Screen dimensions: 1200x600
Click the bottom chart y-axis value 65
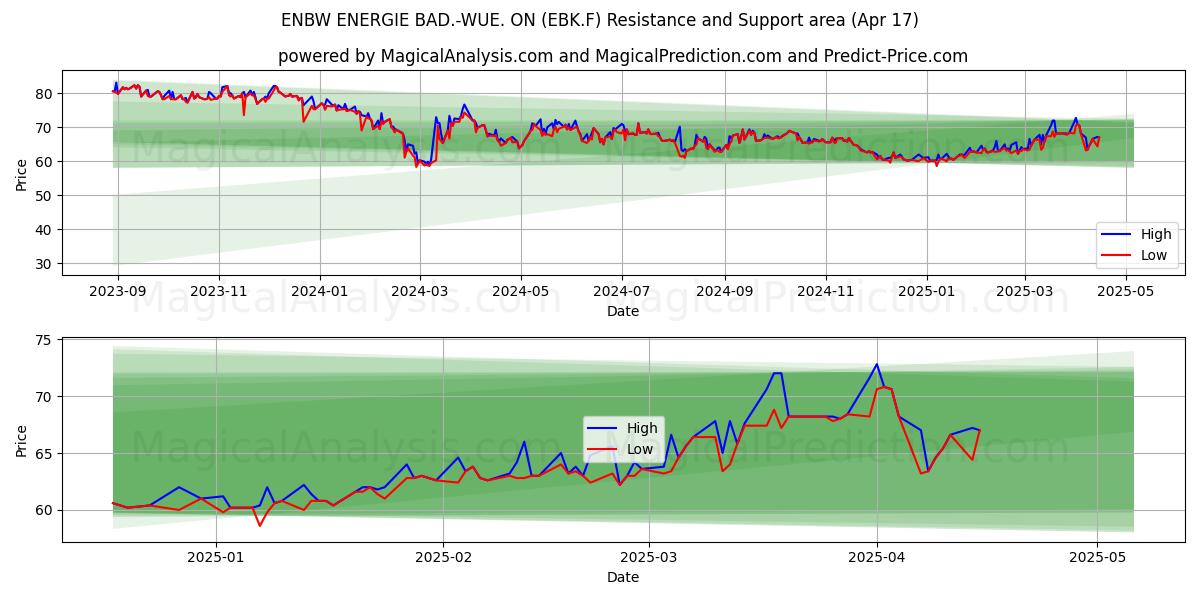[46, 454]
